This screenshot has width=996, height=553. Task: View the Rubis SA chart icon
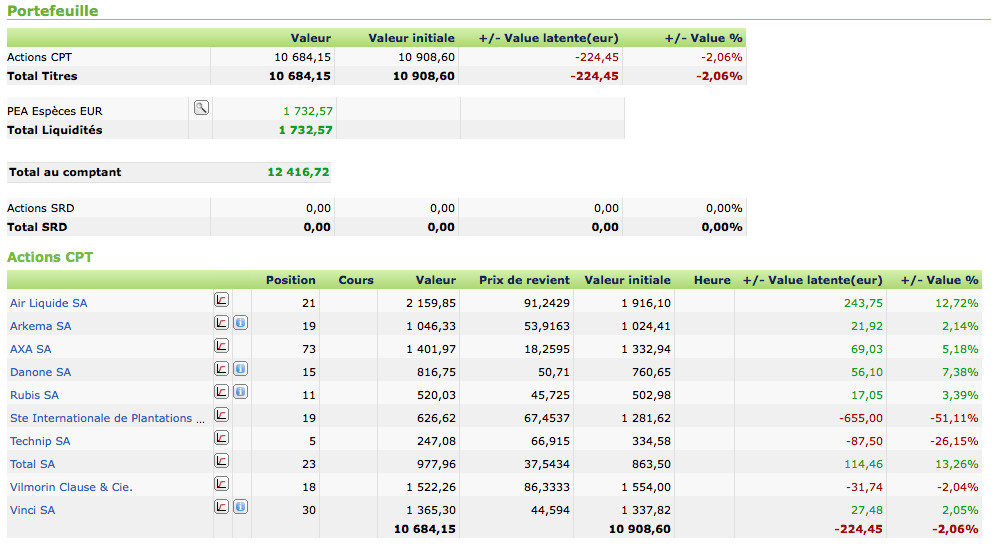pyautogui.click(x=221, y=392)
